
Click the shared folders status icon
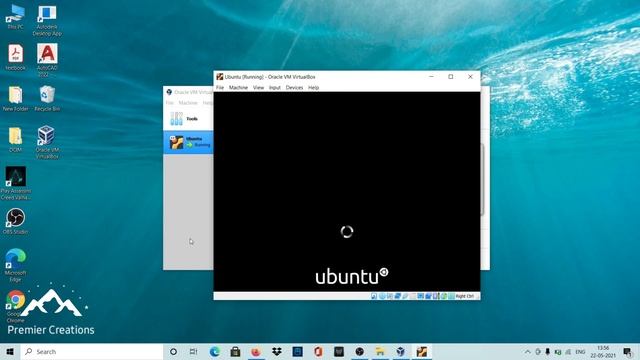412,296
